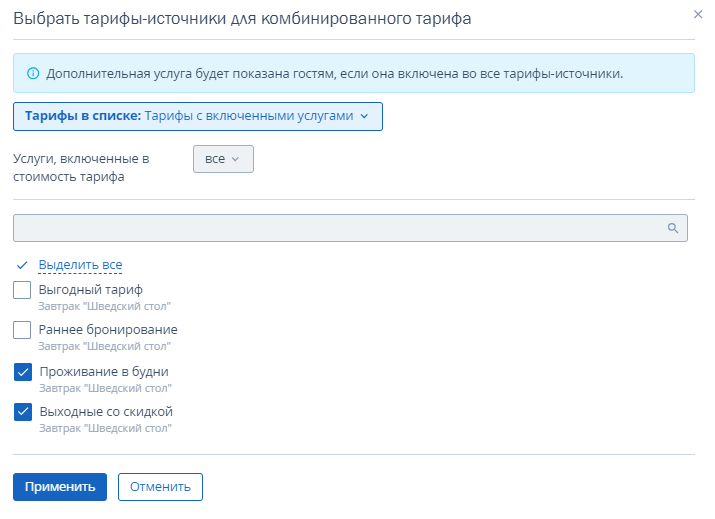Click the label Услуги, включенные в стоимость тарифа
Viewport: 715px width, 519px height.
click(81, 168)
